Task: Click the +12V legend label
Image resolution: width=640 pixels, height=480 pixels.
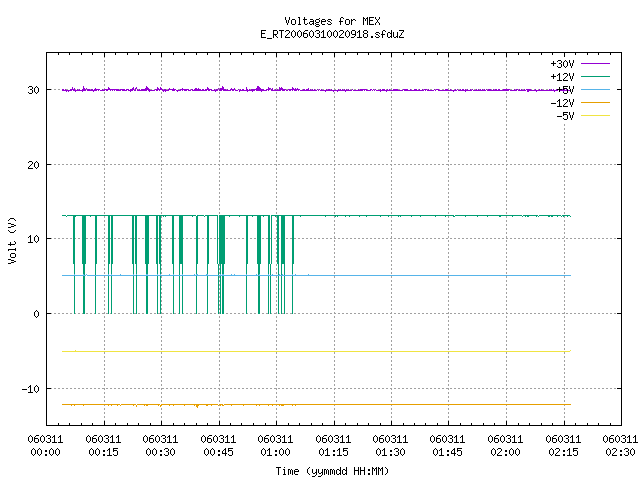Action: [x=562, y=77]
